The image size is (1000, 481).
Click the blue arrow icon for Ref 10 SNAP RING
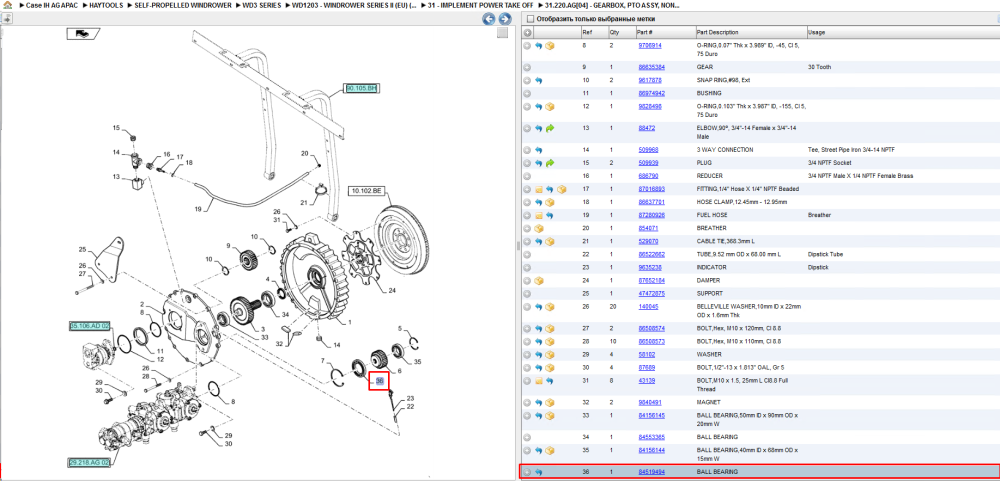click(538, 80)
